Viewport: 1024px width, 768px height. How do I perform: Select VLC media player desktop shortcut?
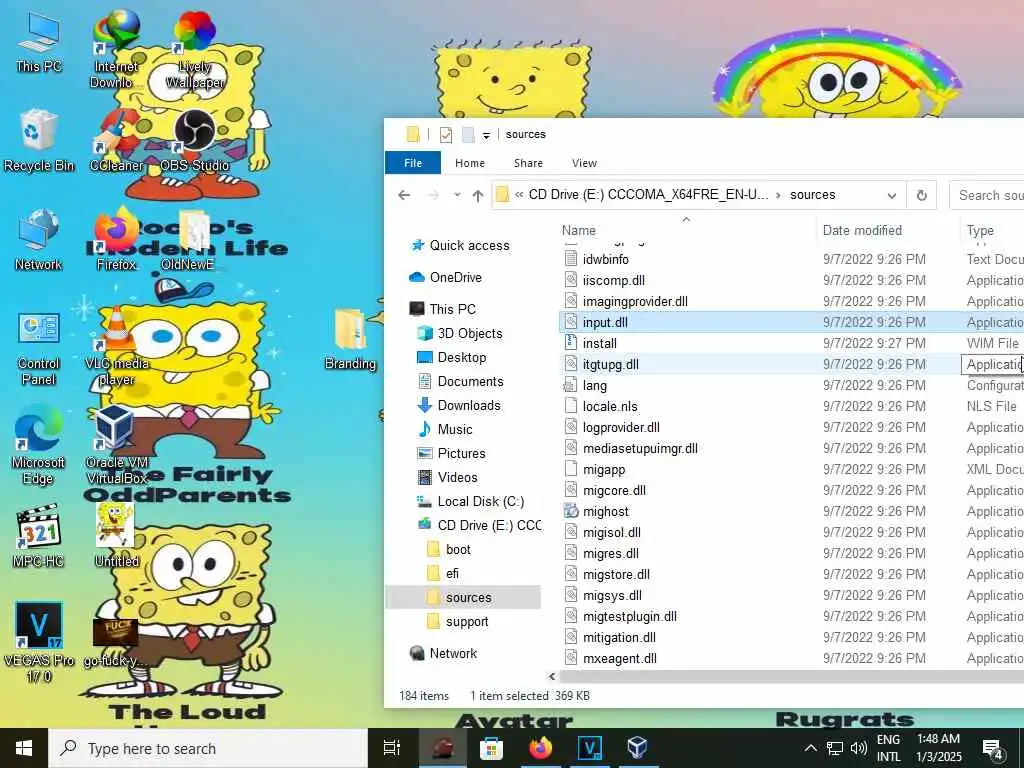tap(116, 347)
